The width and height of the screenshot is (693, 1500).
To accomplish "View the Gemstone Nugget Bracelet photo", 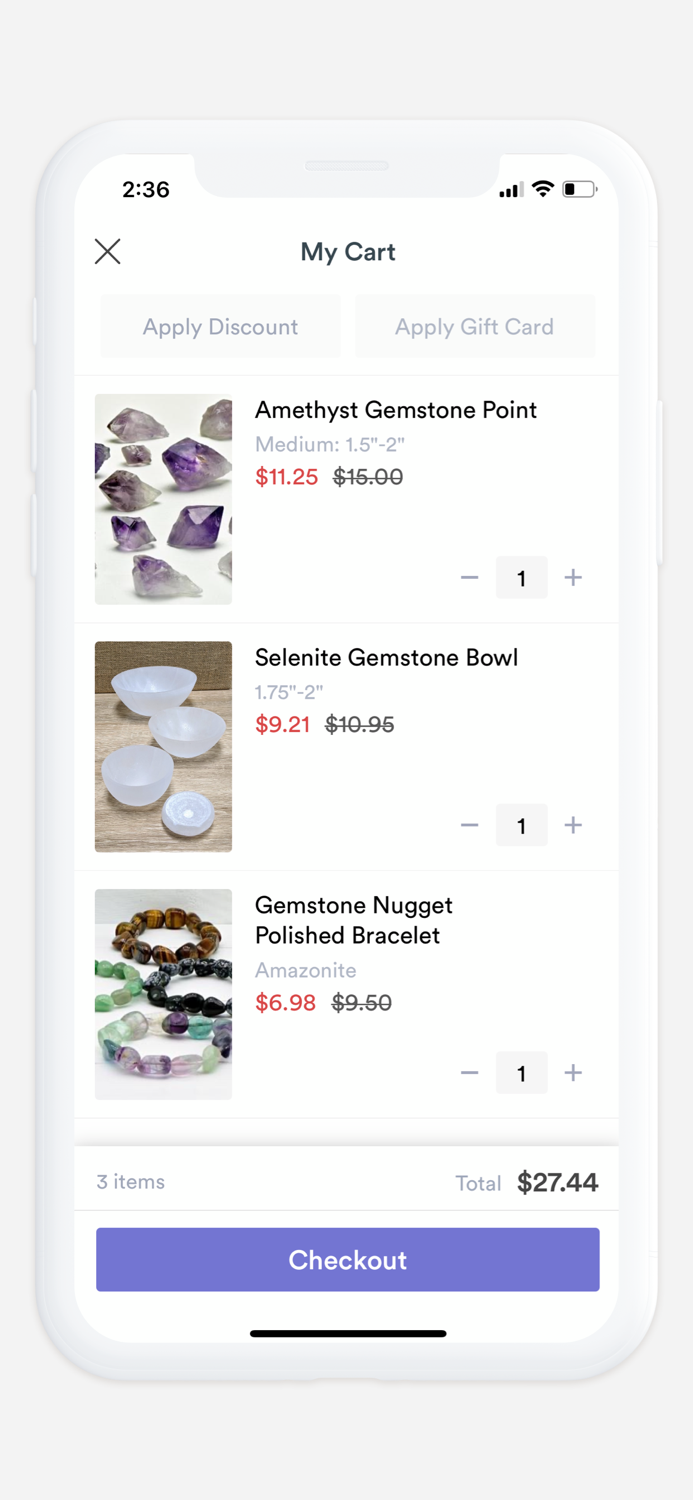I will coord(163,994).
